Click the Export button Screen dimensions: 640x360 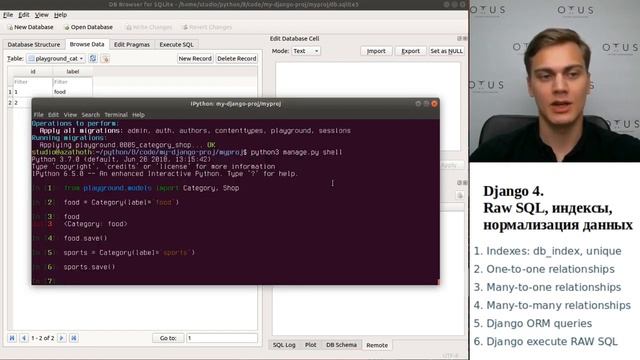pyautogui.click(x=410, y=51)
